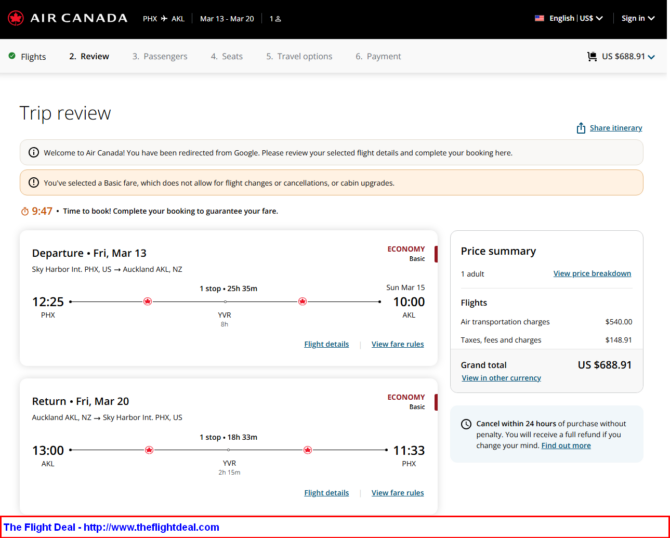The height and width of the screenshot is (538, 670).
Task: Select the 6. Payment step
Action: click(378, 56)
